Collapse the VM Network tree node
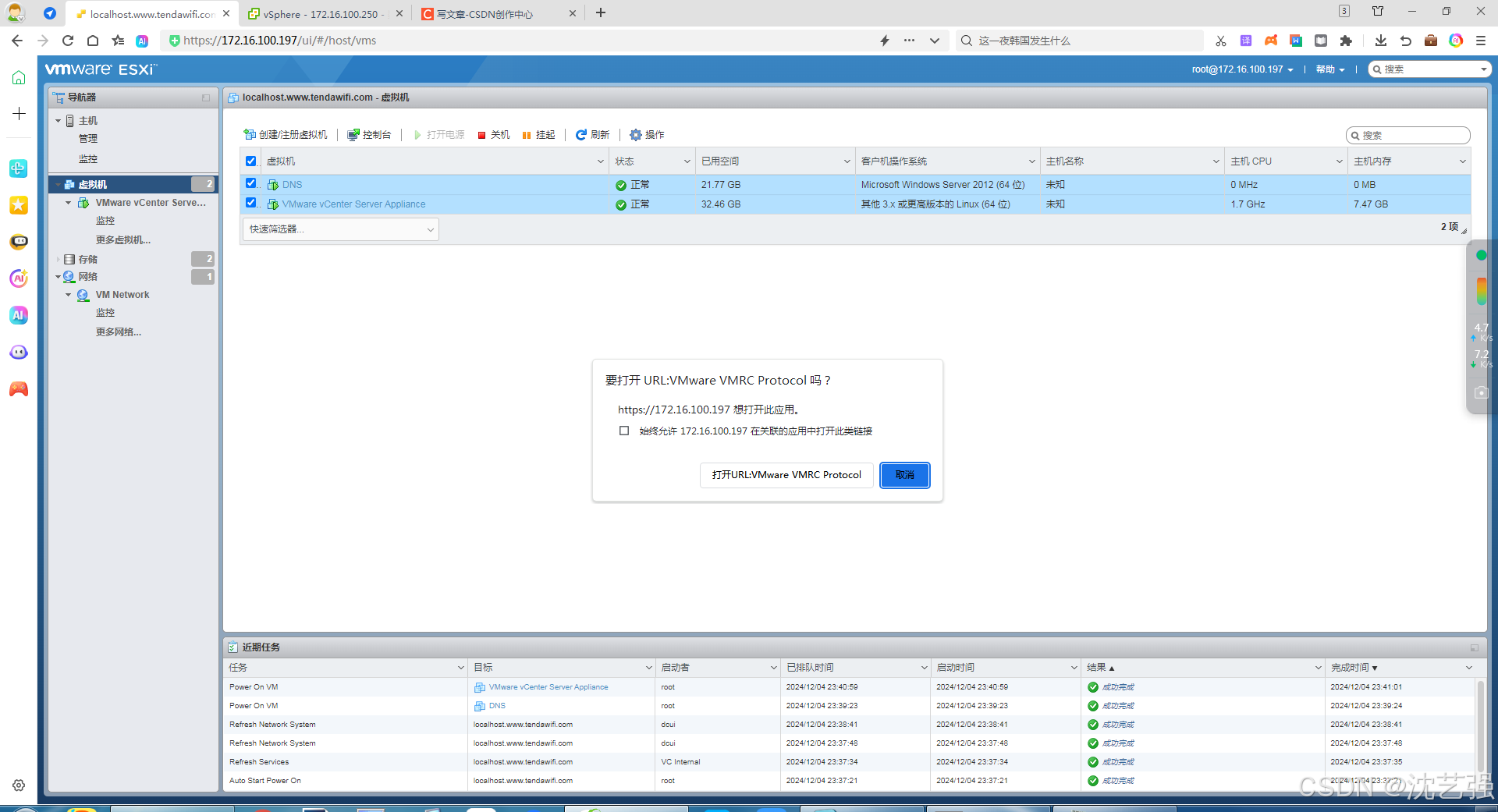Viewport: 1498px width, 812px height. (x=68, y=295)
